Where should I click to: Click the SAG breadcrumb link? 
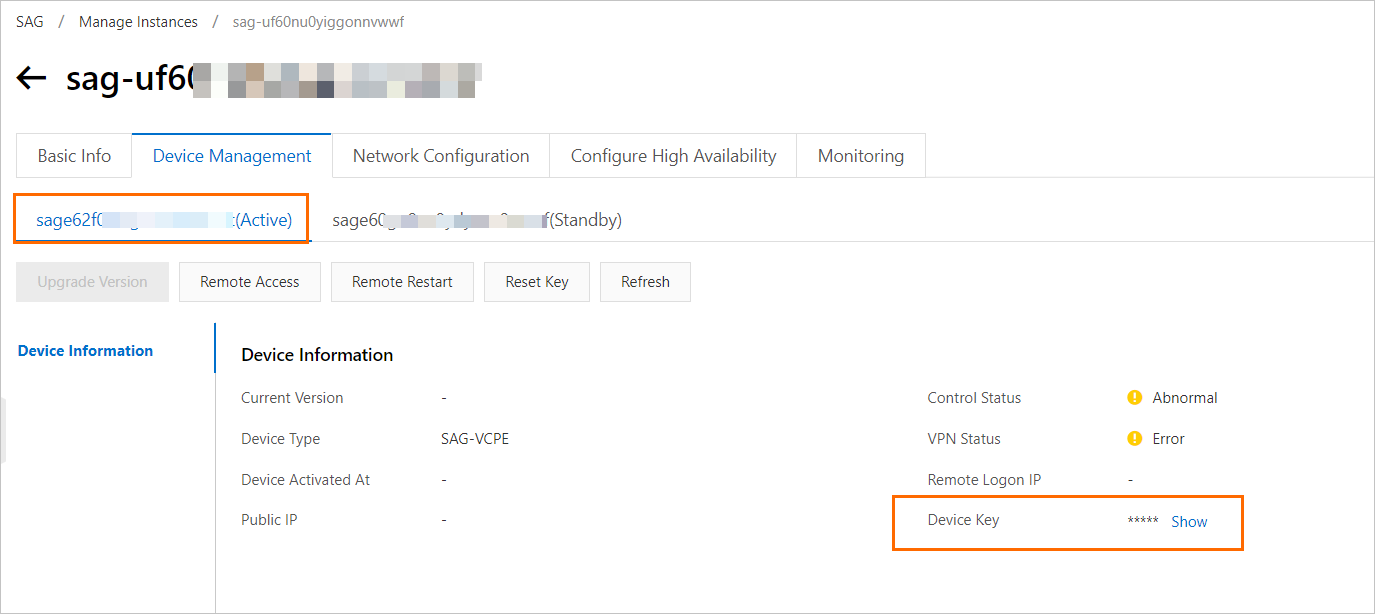point(30,22)
